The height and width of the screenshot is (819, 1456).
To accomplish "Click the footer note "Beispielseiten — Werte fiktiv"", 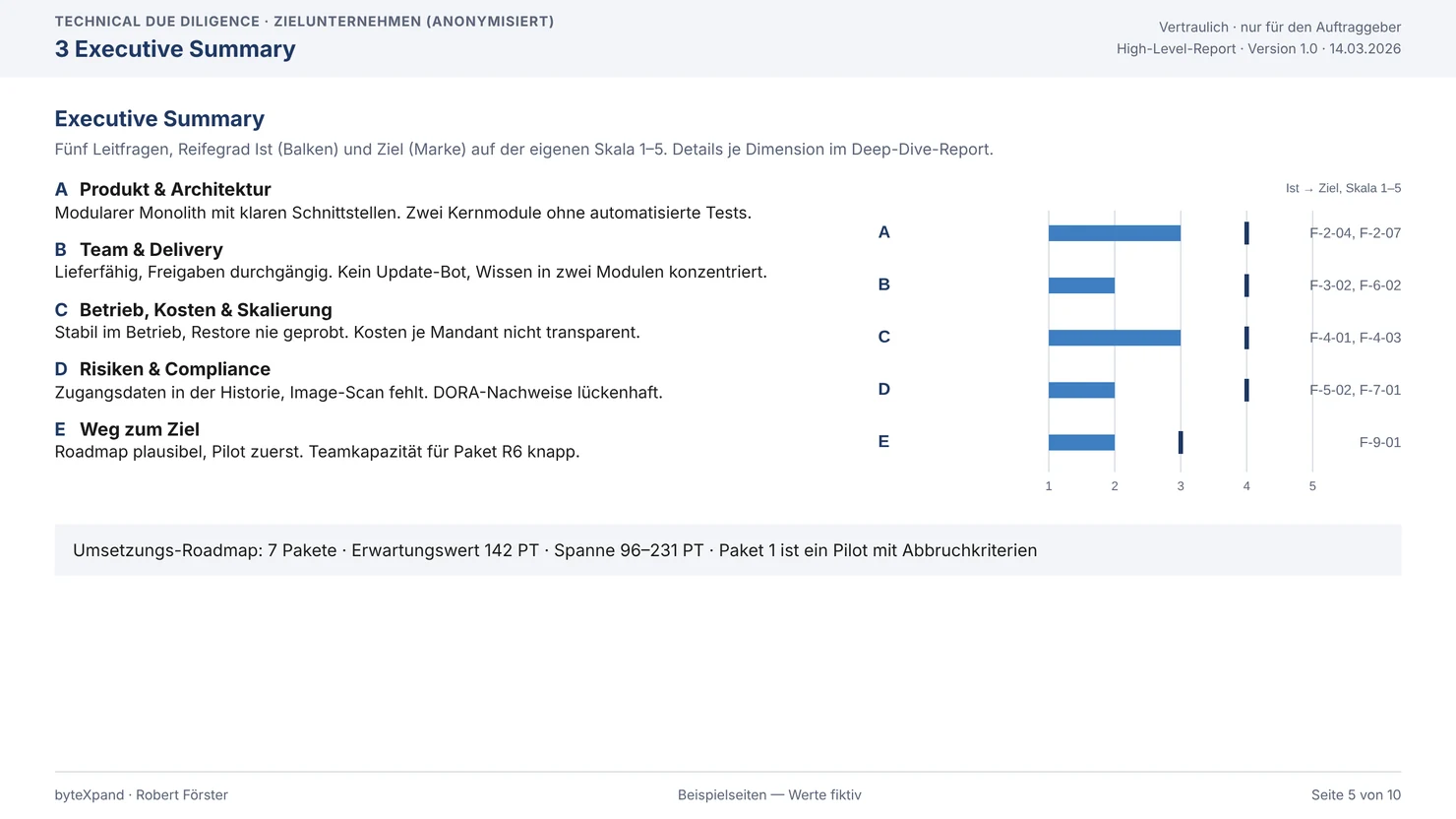I will 769,795.
